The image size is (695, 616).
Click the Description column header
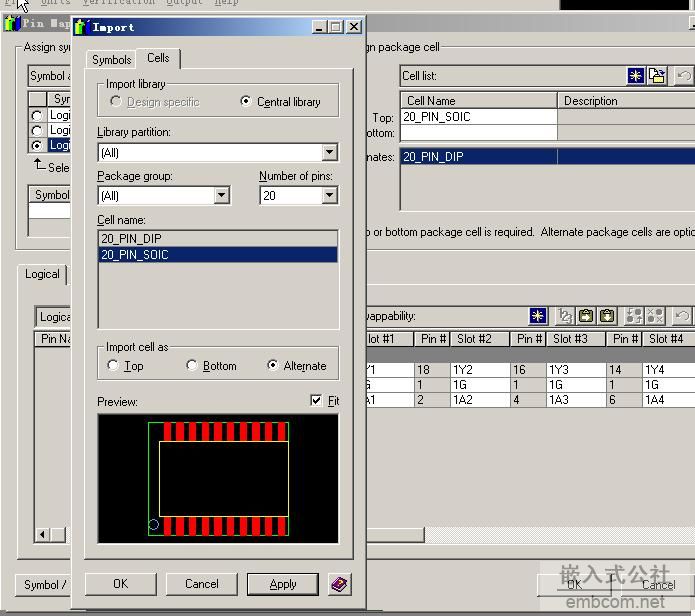(x=626, y=101)
